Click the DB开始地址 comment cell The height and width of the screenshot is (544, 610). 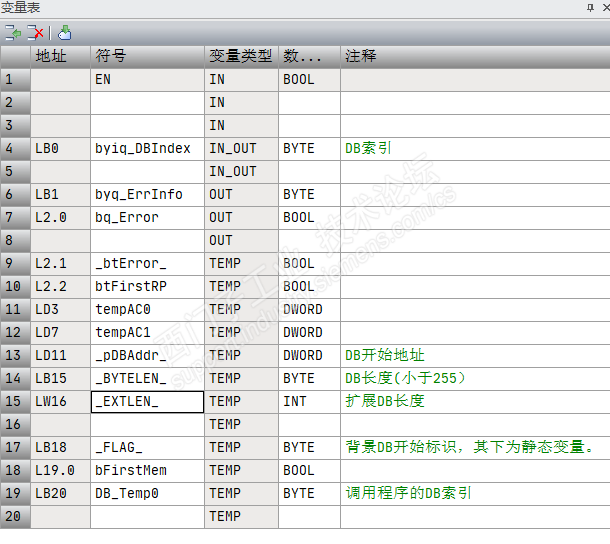[475, 356]
